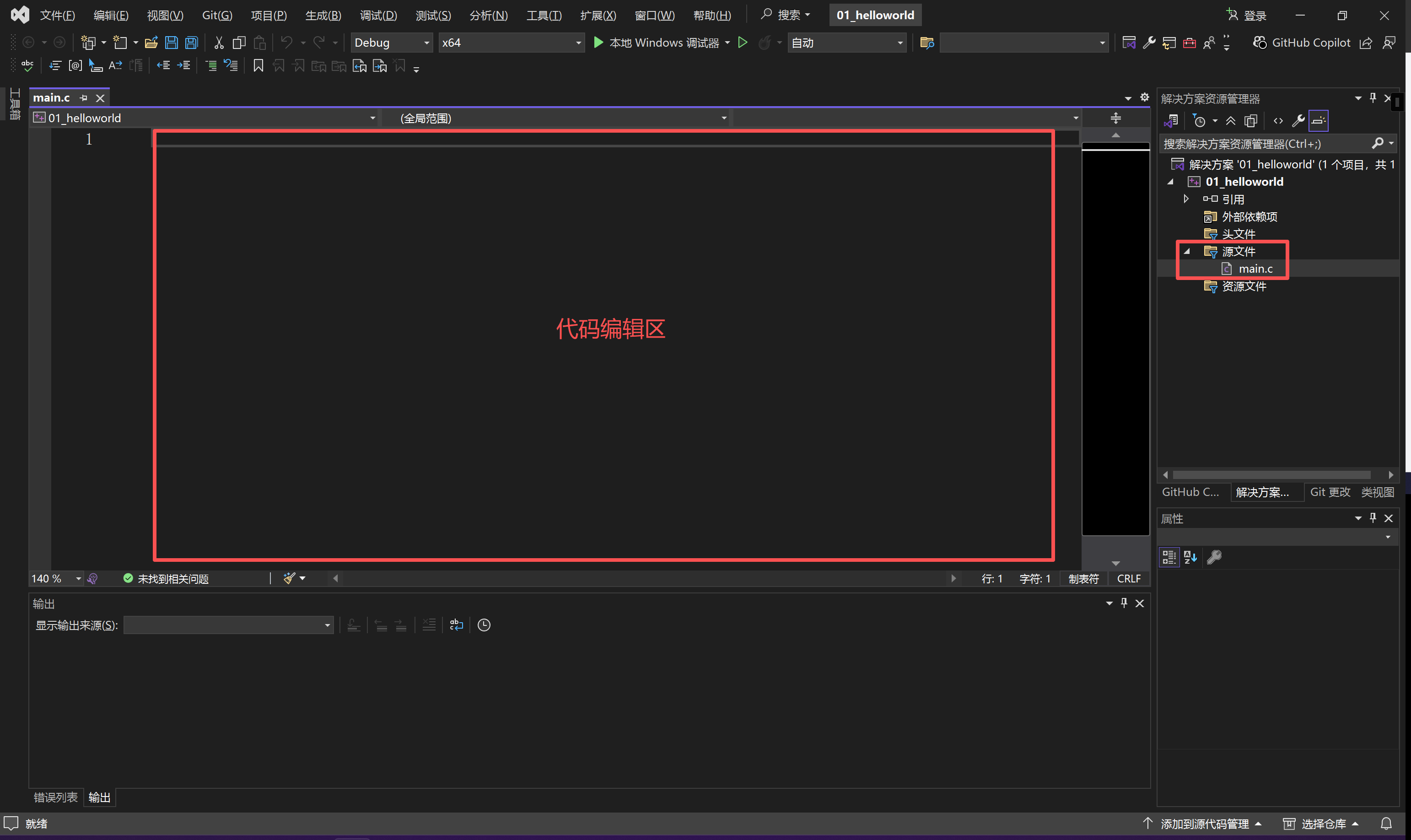Open the x64 platform dropdown
Image resolution: width=1411 pixels, height=840 pixels.
click(x=512, y=43)
